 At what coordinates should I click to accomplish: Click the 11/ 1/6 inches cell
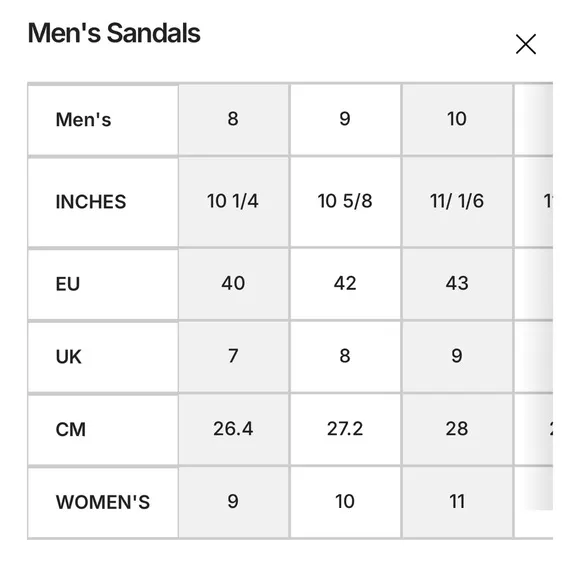point(457,202)
